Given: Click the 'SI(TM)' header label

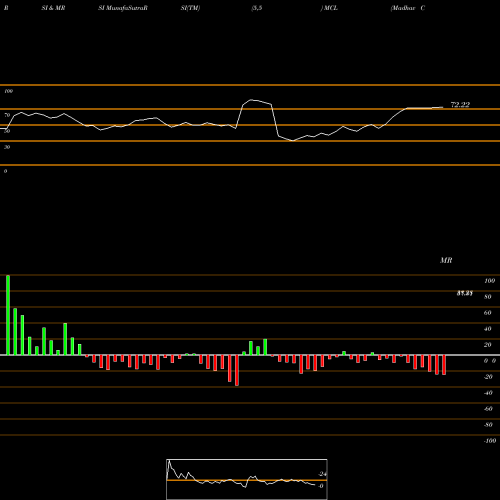Looking at the screenshot, I should (190, 8).
